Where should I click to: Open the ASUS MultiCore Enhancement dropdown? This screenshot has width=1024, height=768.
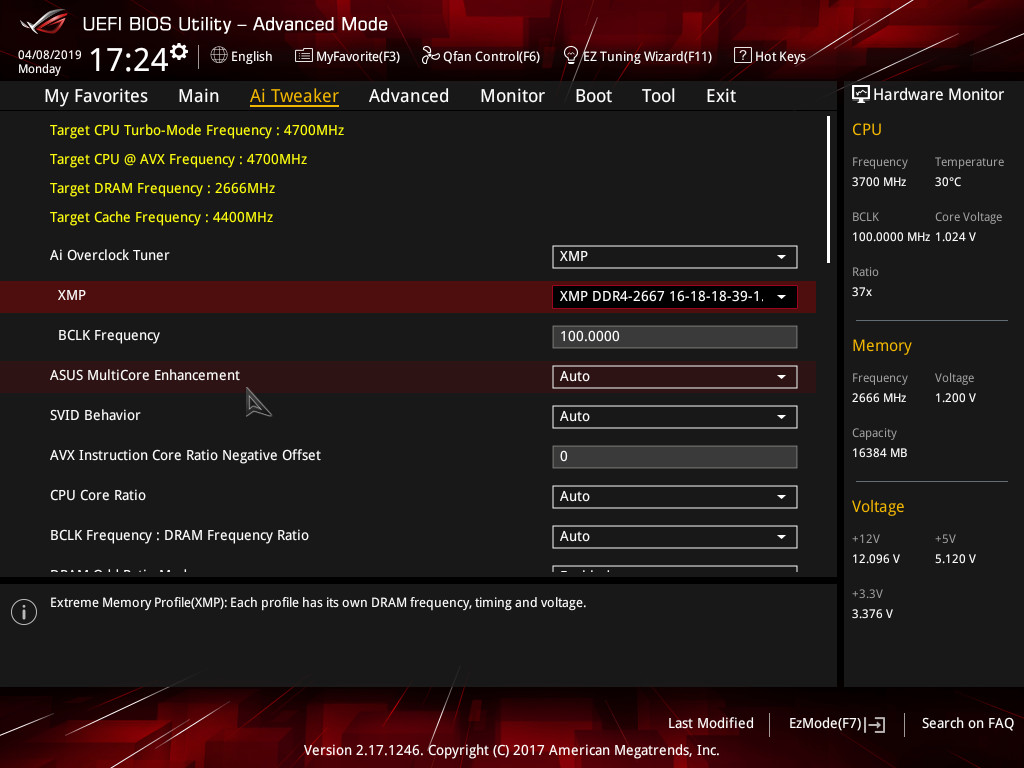[674, 377]
